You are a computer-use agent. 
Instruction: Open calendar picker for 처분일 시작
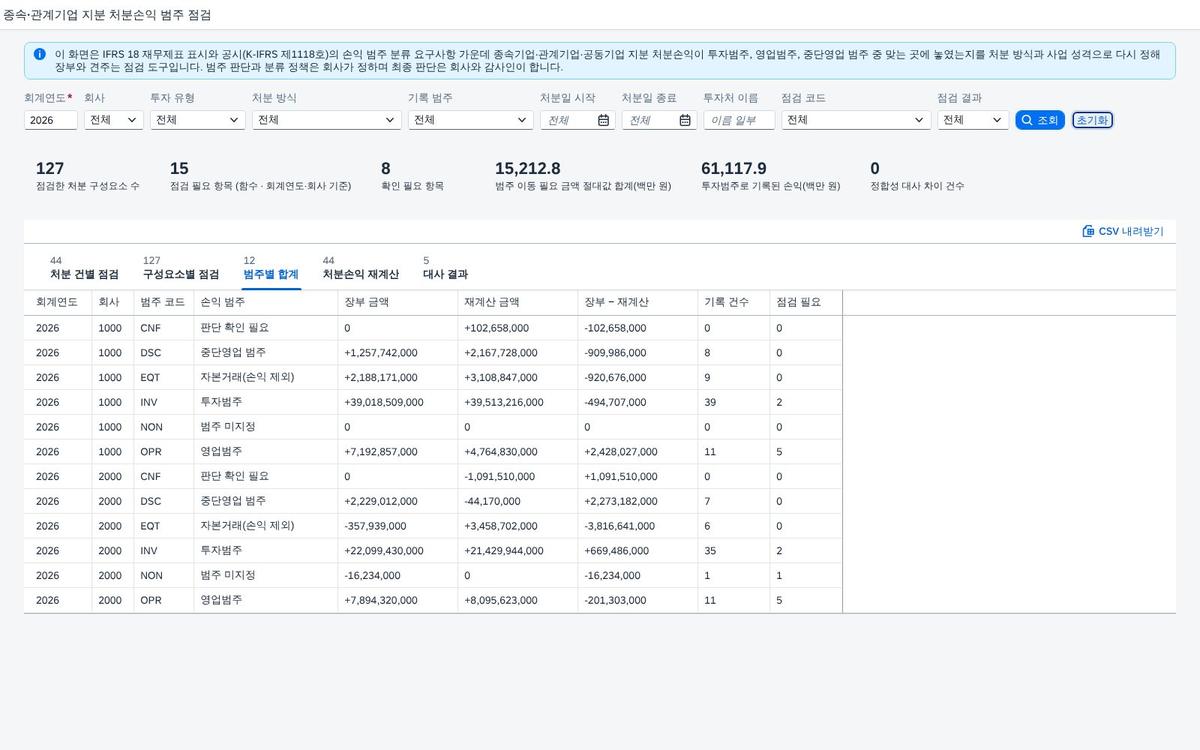click(x=604, y=120)
